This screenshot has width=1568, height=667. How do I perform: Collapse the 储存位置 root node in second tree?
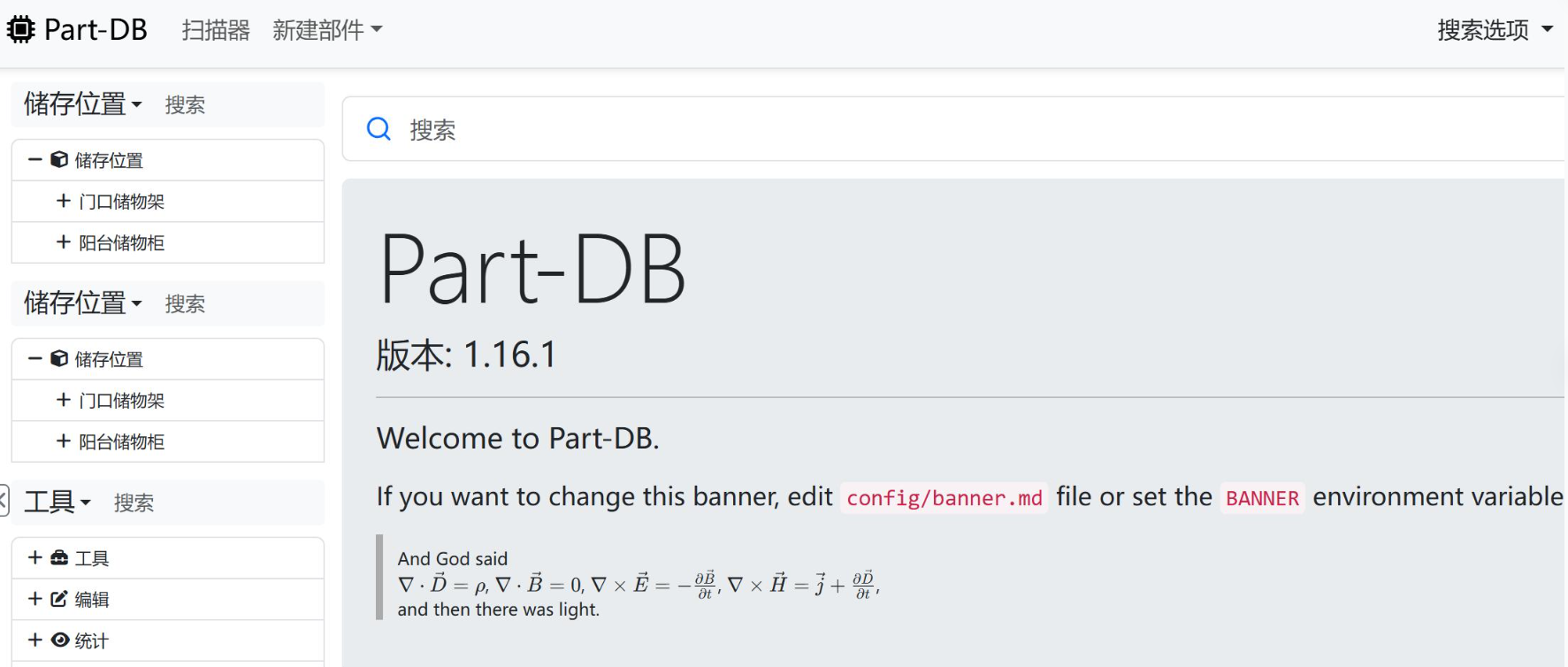tap(35, 358)
